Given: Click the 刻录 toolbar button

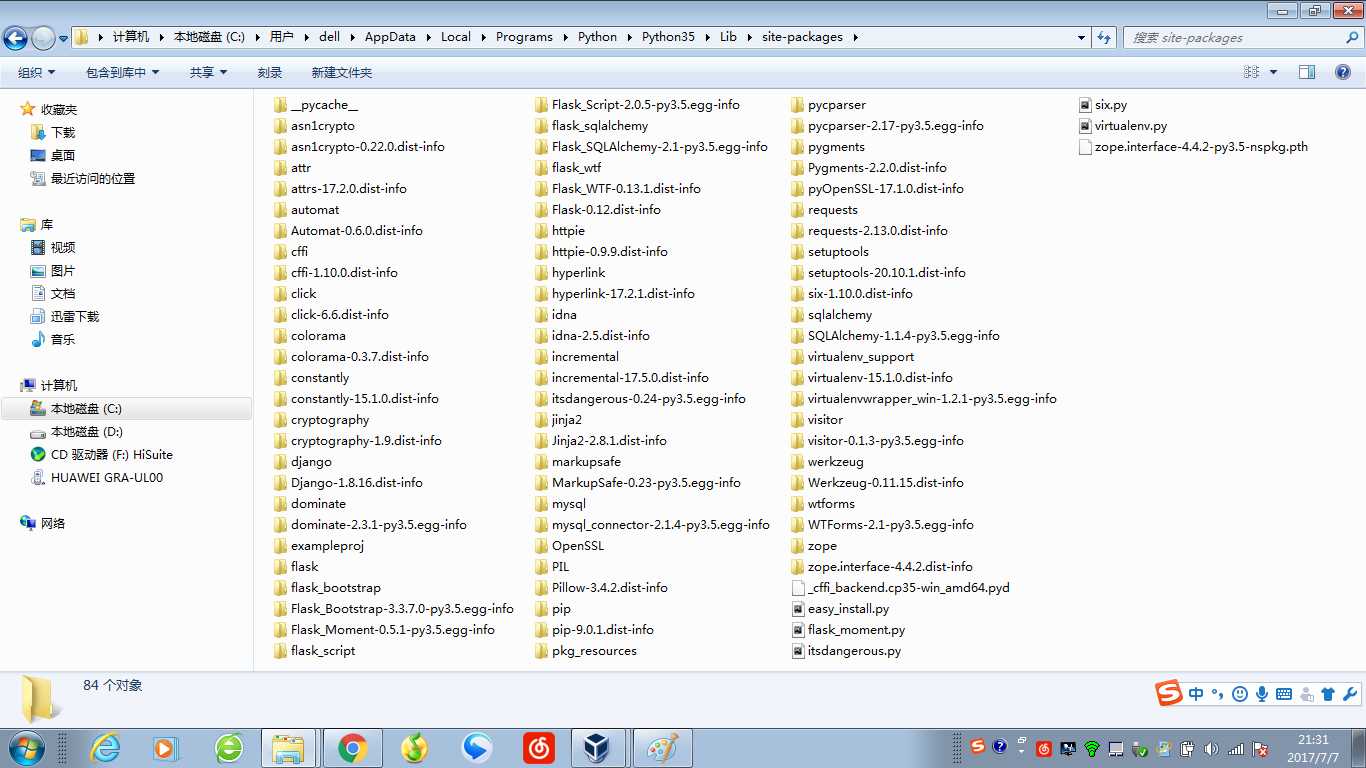Looking at the screenshot, I should pos(270,72).
